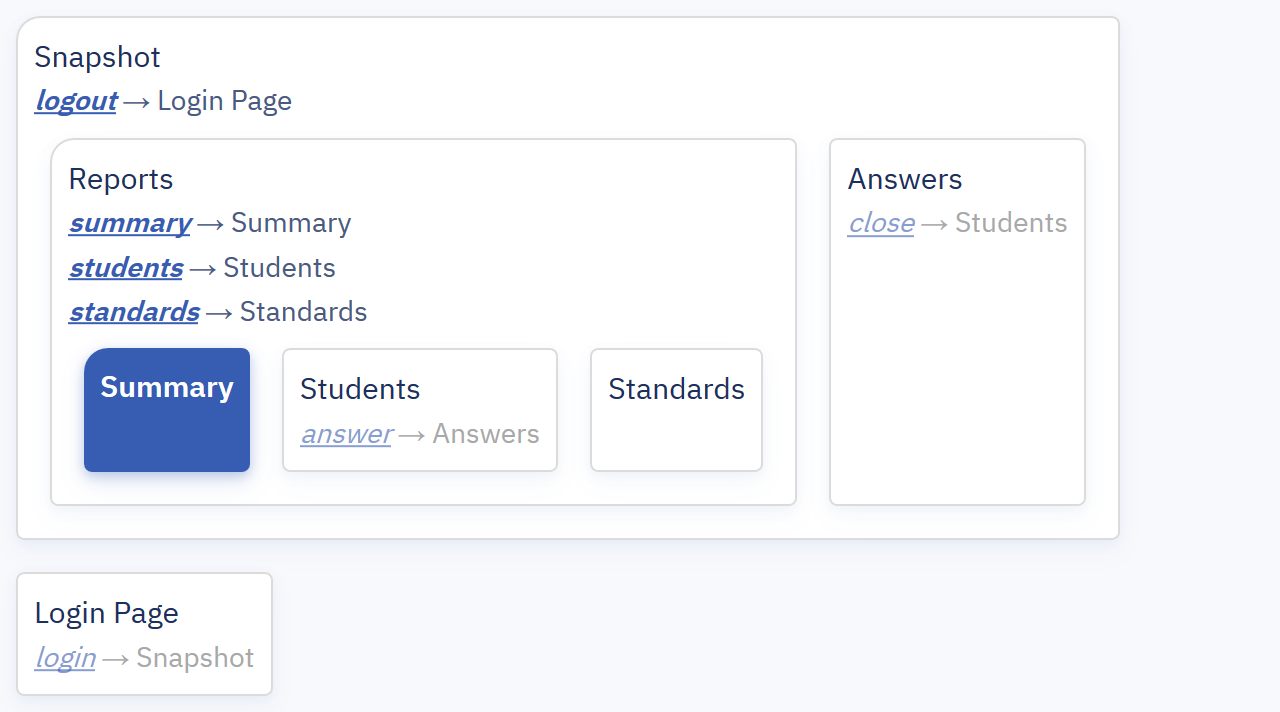The image size is (1280, 712).
Task: Select the Students state box title
Action: coord(360,389)
